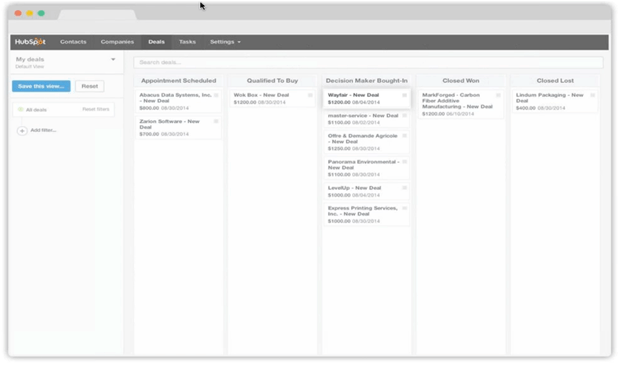This screenshot has width=621, height=367.
Task: Click the handle icon on Lindum Packaging card
Action: pos(593,95)
